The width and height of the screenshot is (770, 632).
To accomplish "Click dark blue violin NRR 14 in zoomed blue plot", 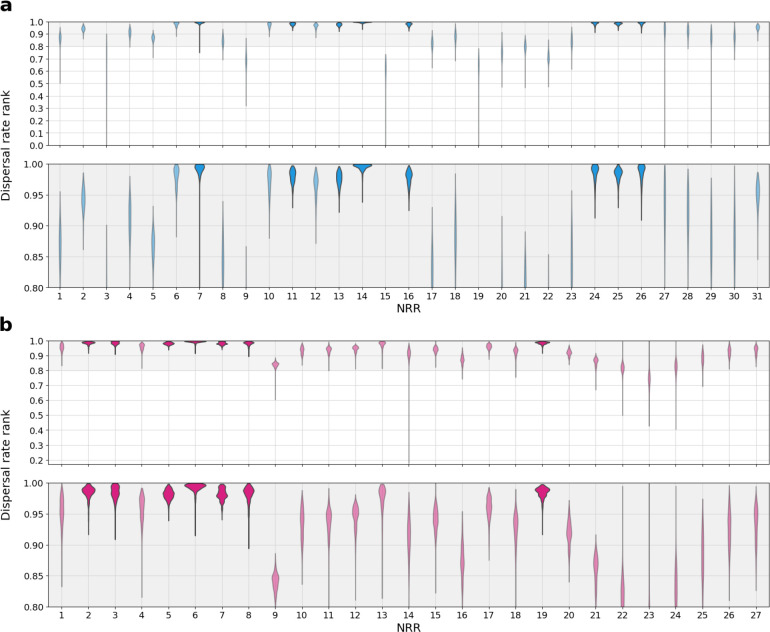I will click(362, 168).
